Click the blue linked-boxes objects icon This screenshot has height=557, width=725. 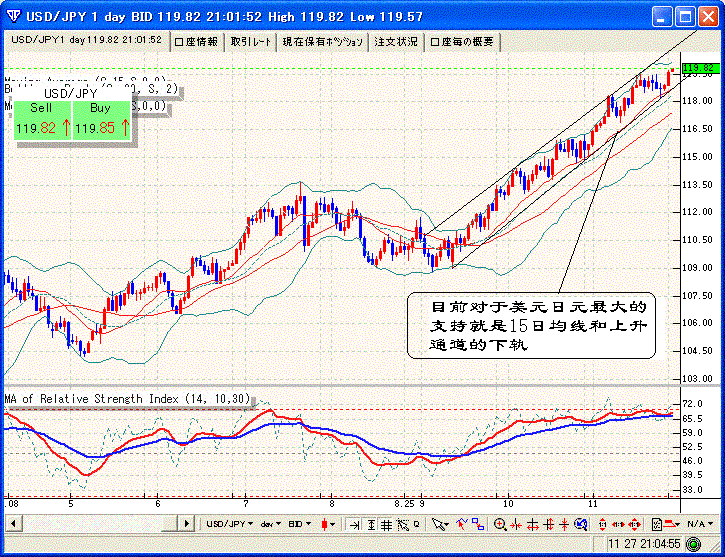click(478, 524)
